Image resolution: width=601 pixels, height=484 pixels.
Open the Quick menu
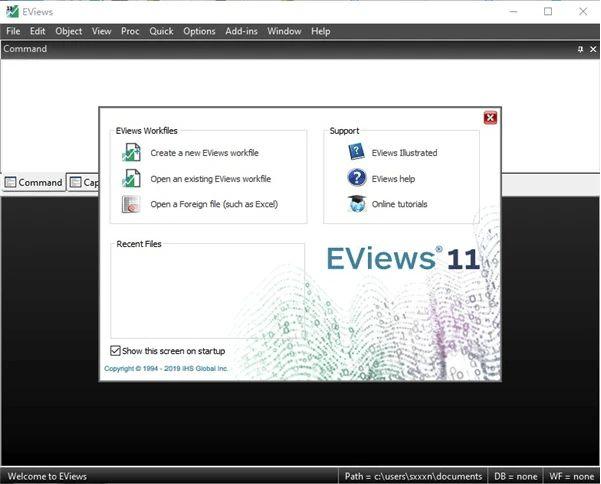click(161, 31)
